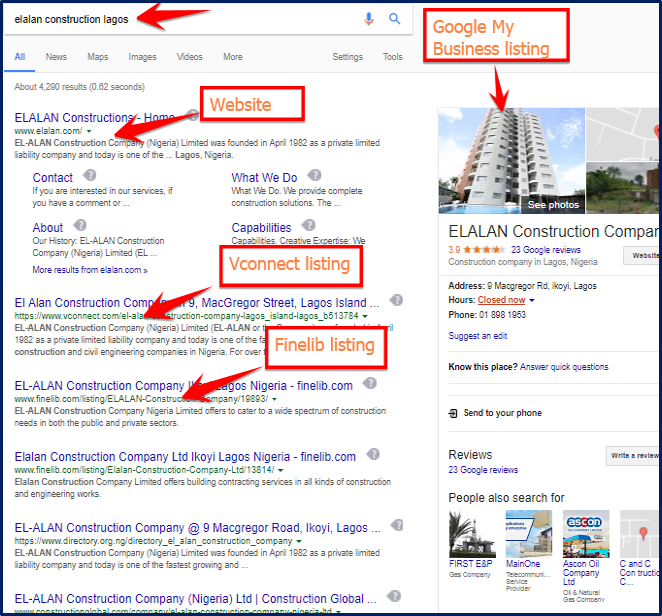
Task: Open the About sitelink
Action: click(48, 228)
